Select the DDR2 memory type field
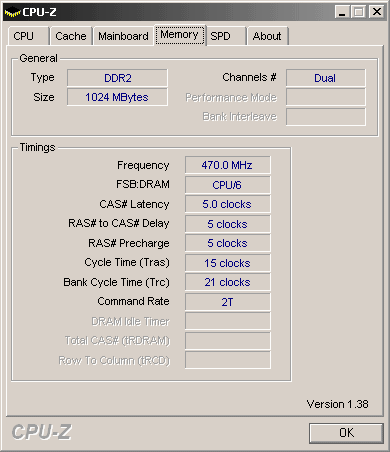This screenshot has height=452, width=390. click(117, 78)
